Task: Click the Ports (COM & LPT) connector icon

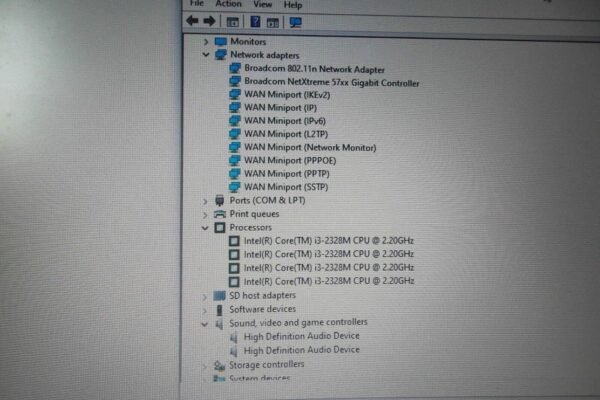Action: (x=219, y=200)
